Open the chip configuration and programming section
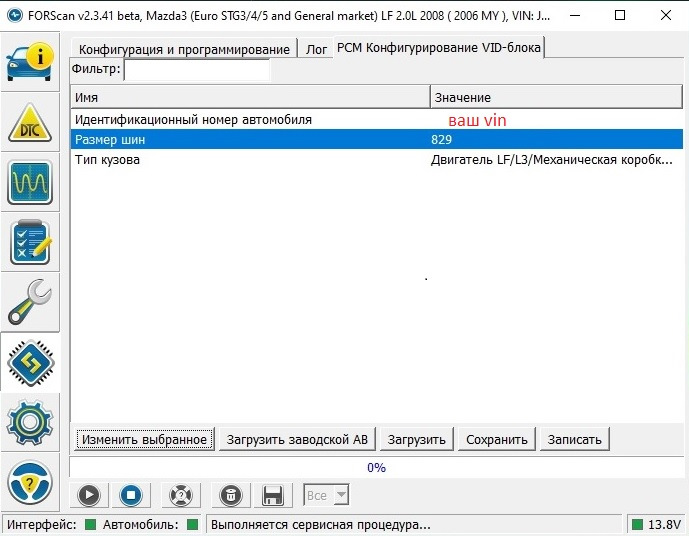Screen dimensions: 689x536 pos(30,362)
